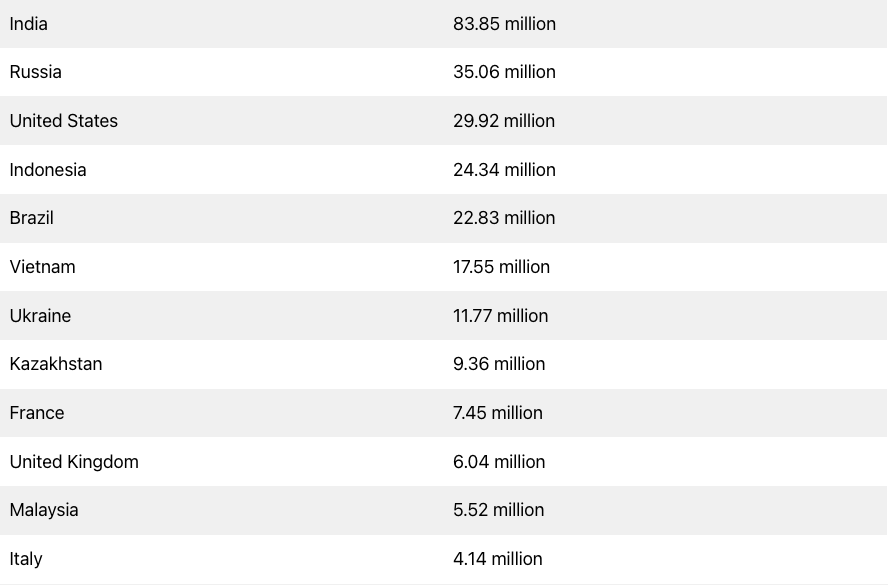
Task: Click the Indonesia country name
Action: (x=48, y=169)
